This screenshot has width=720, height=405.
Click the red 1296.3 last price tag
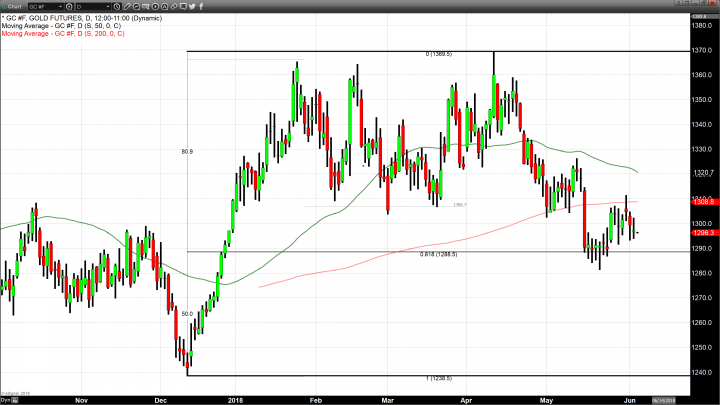pos(703,233)
